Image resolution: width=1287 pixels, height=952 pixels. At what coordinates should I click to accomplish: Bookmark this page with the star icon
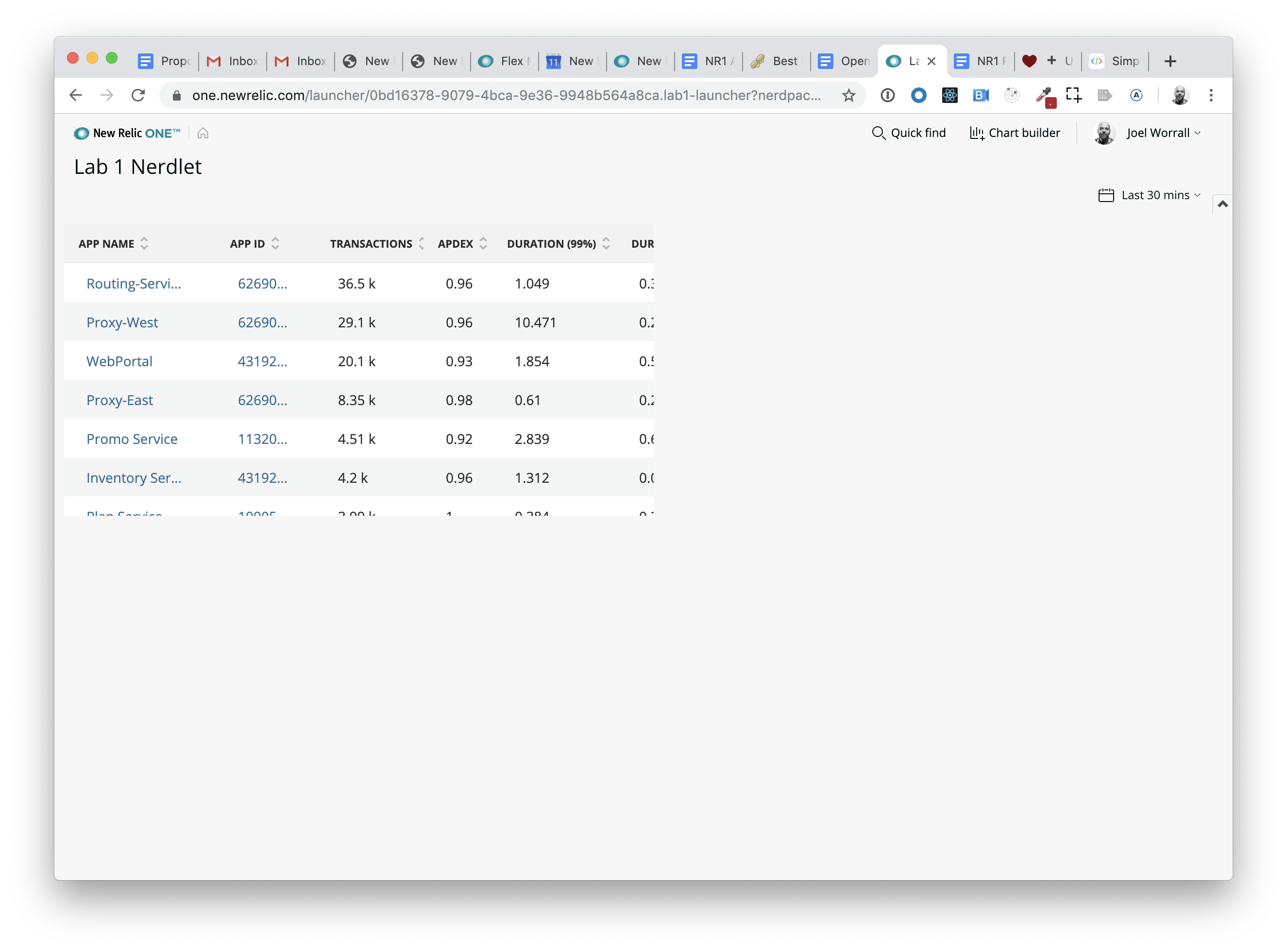click(848, 96)
